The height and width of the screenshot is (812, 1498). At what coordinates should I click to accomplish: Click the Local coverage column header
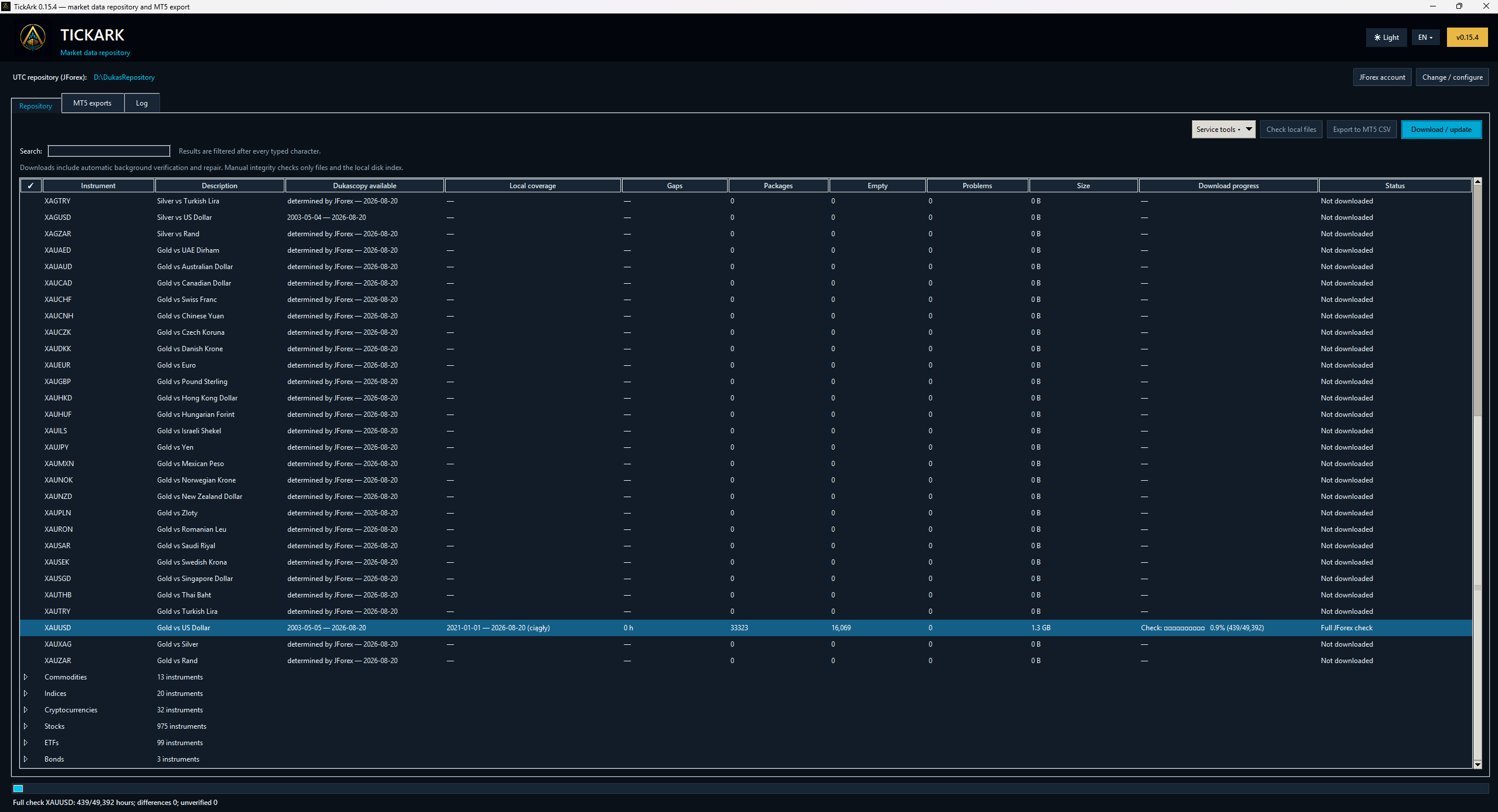(x=532, y=186)
